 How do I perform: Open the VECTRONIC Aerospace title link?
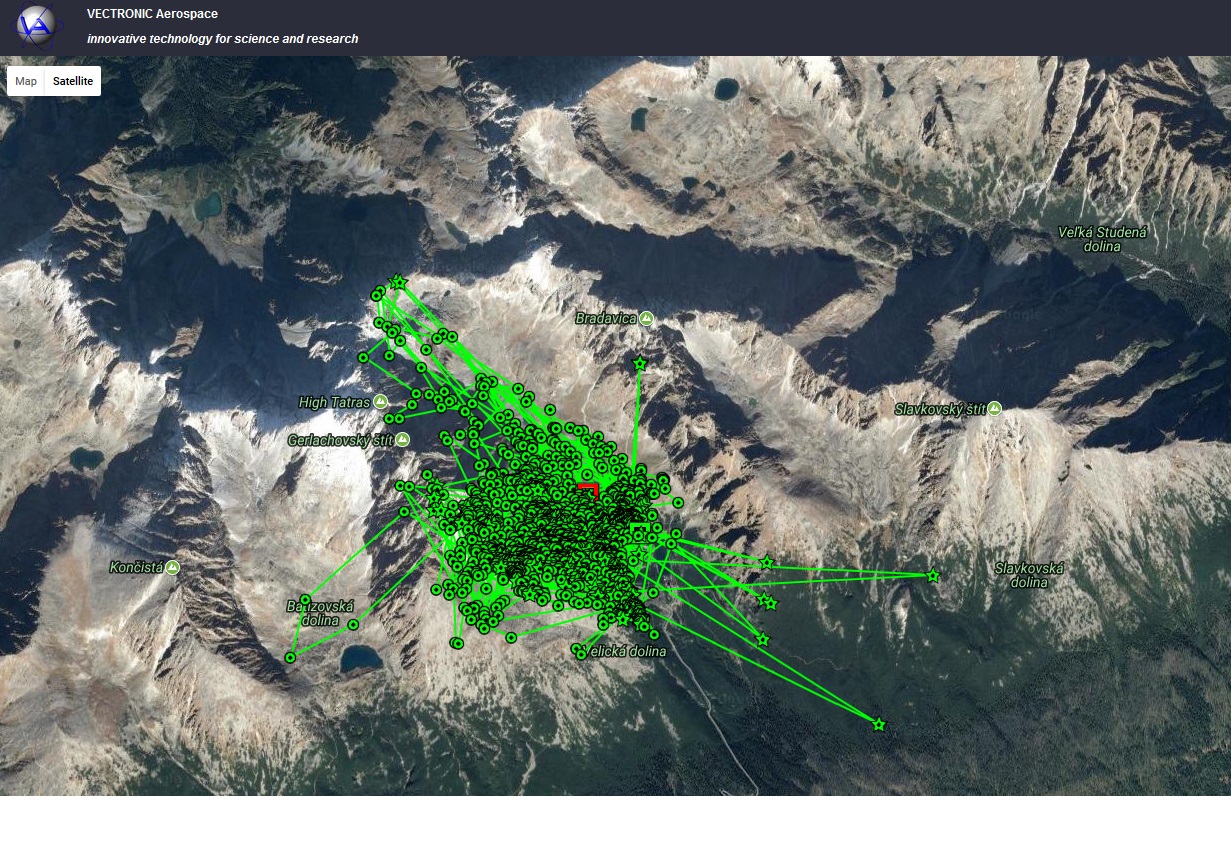point(152,14)
